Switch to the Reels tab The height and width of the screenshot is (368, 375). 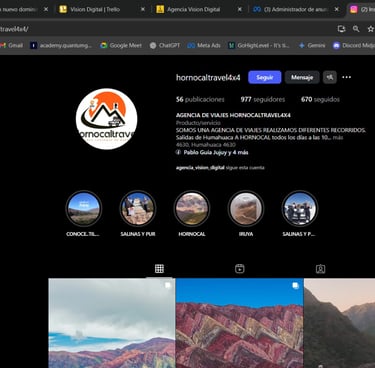pos(240,269)
